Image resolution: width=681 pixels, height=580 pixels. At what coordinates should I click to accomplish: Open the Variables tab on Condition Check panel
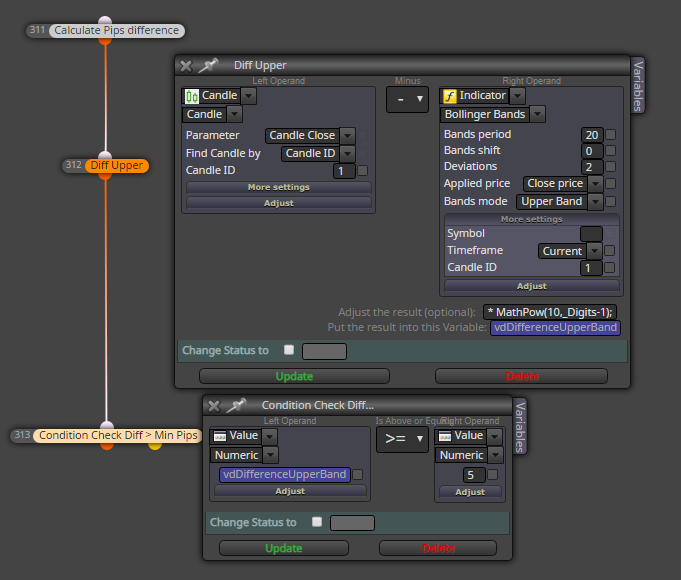click(x=520, y=426)
